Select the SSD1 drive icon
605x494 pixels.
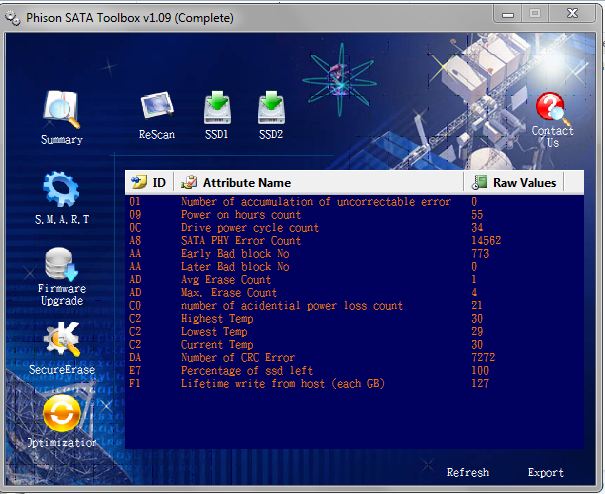tap(217, 108)
